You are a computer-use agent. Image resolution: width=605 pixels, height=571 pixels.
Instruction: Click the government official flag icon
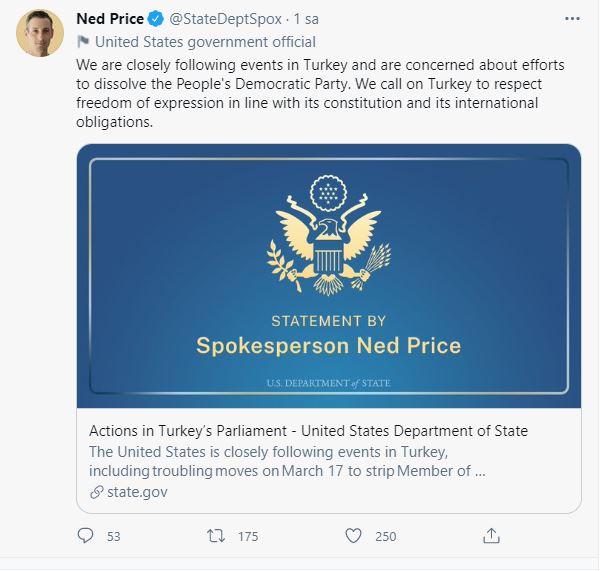(x=83, y=42)
